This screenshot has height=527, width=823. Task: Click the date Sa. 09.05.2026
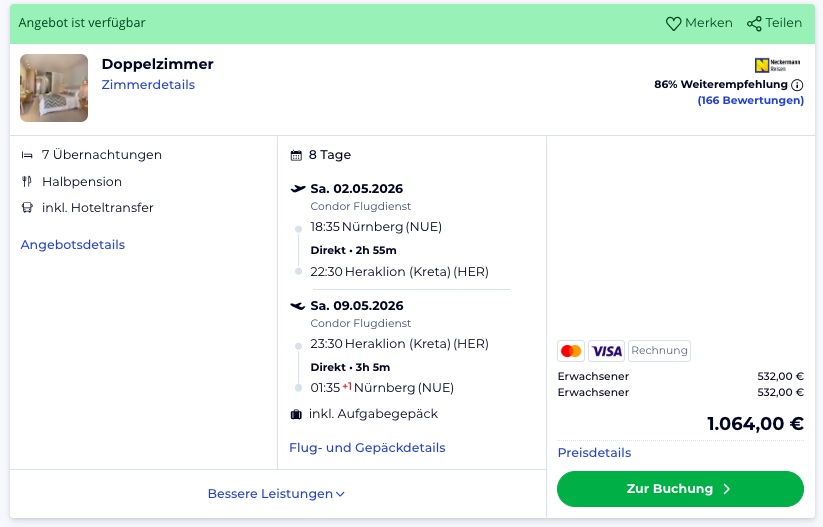coord(357,306)
